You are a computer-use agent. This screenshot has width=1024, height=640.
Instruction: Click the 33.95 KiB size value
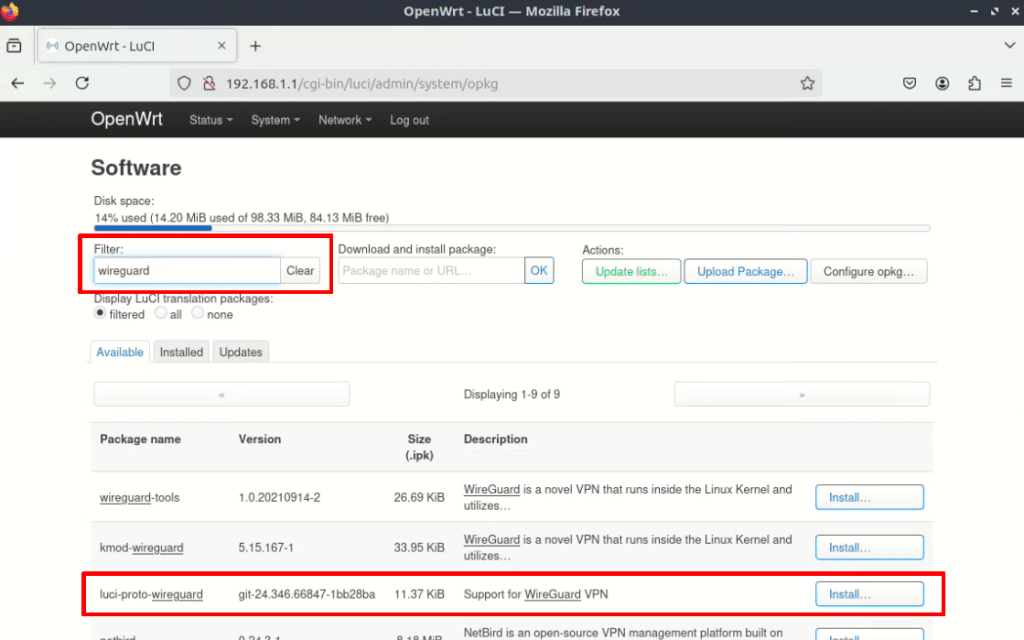click(x=419, y=548)
